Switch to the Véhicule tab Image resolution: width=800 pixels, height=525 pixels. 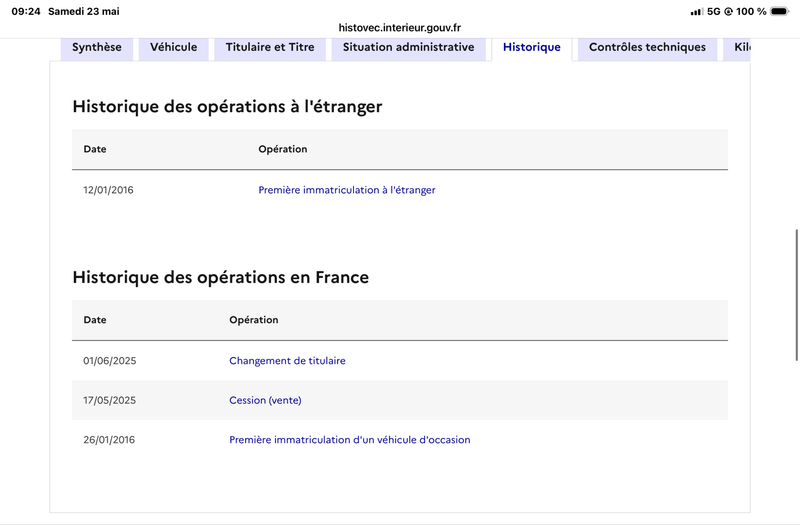pos(173,47)
